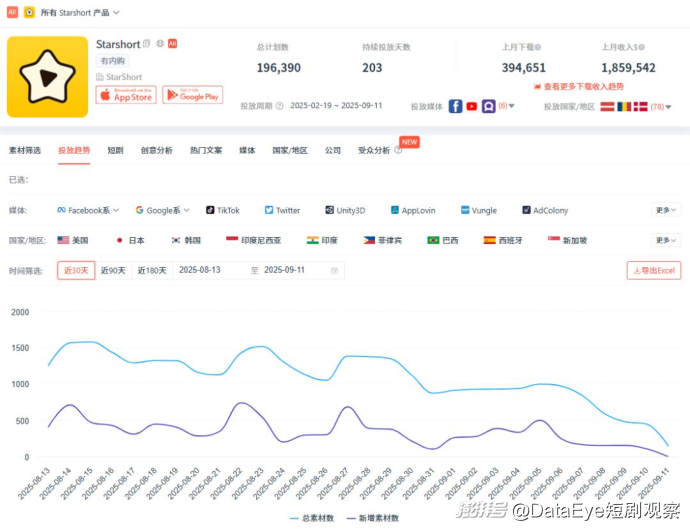The height and width of the screenshot is (531, 690).
Task: Click the Facebook media icon
Action: 455,106
